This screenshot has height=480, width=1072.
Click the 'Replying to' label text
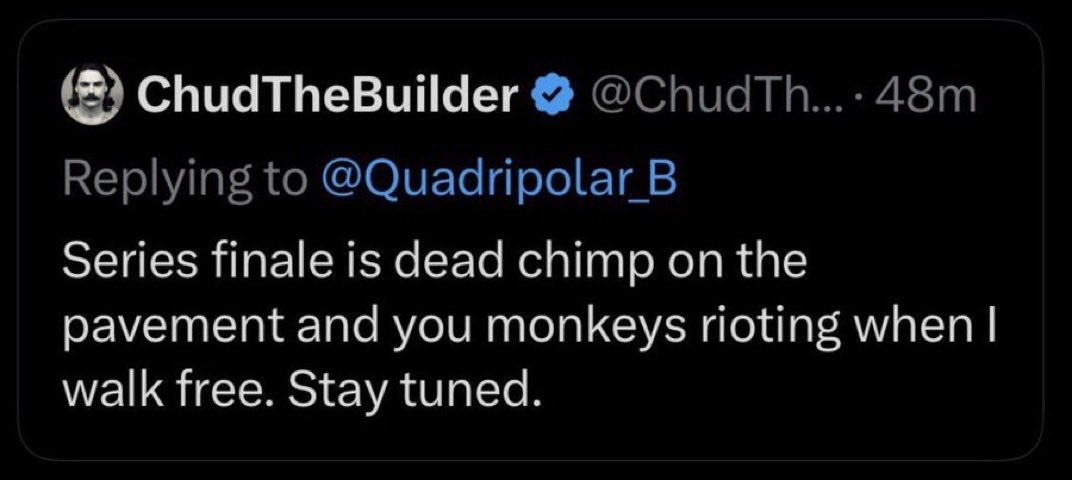point(185,182)
